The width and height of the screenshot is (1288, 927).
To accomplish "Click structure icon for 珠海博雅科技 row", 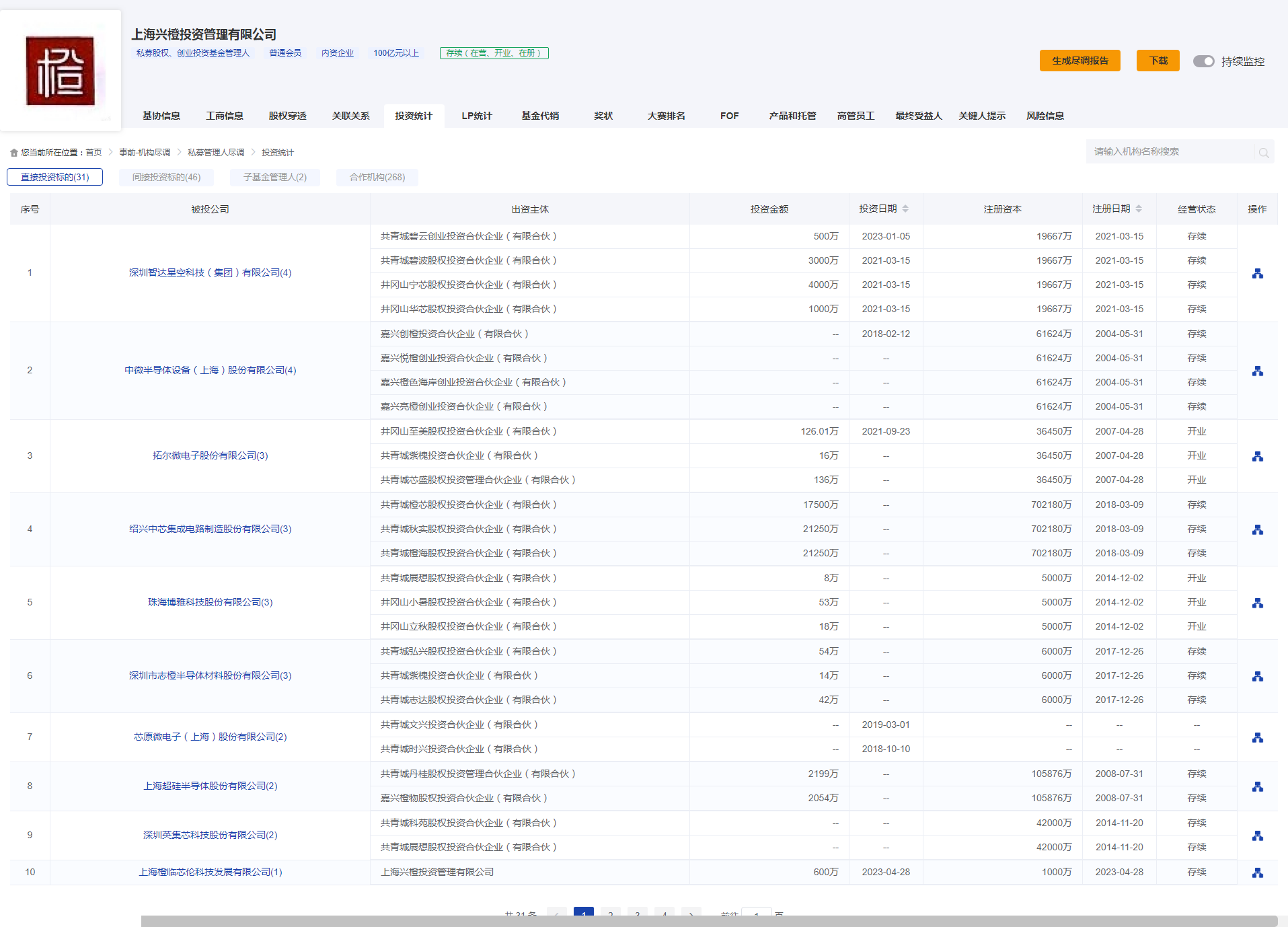I will tap(1257, 603).
